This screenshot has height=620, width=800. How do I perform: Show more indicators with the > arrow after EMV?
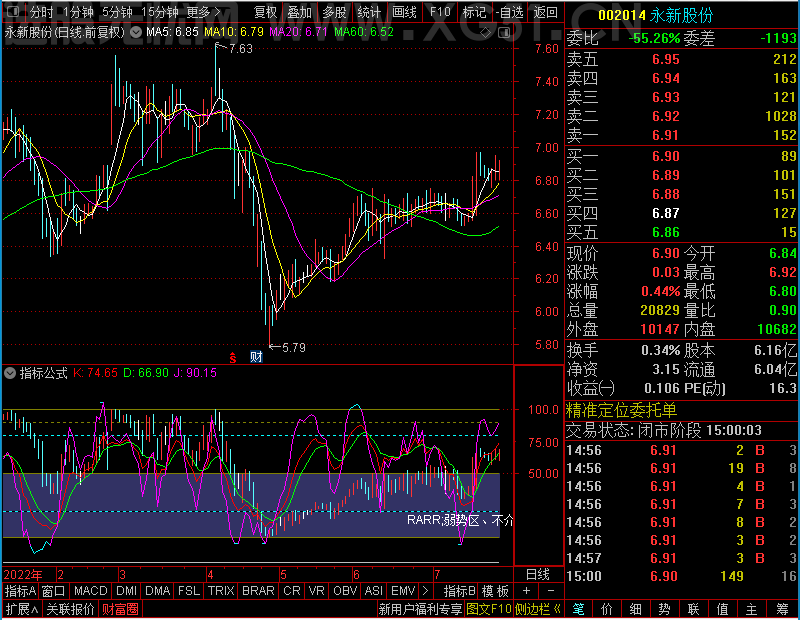426,591
